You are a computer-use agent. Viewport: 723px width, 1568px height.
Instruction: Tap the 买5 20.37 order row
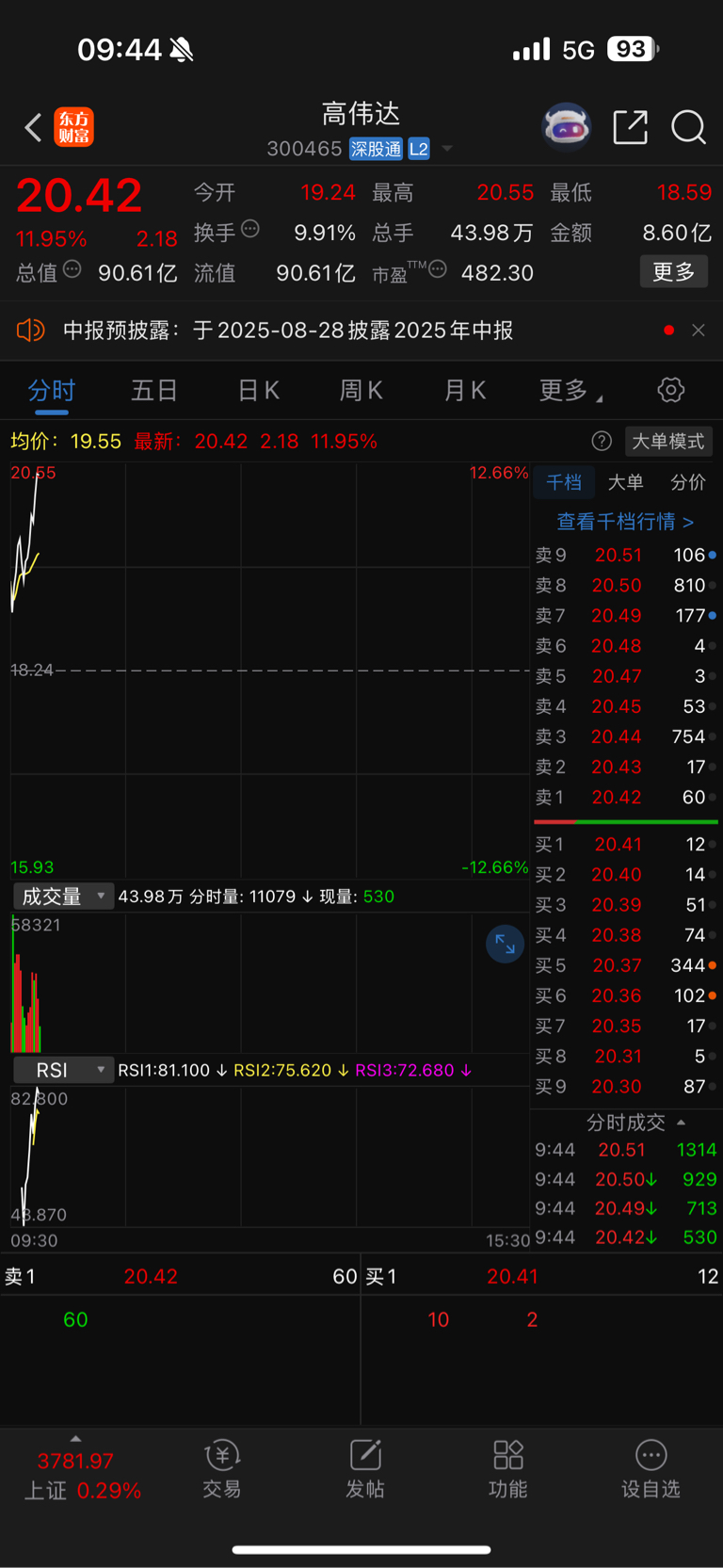point(625,965)
